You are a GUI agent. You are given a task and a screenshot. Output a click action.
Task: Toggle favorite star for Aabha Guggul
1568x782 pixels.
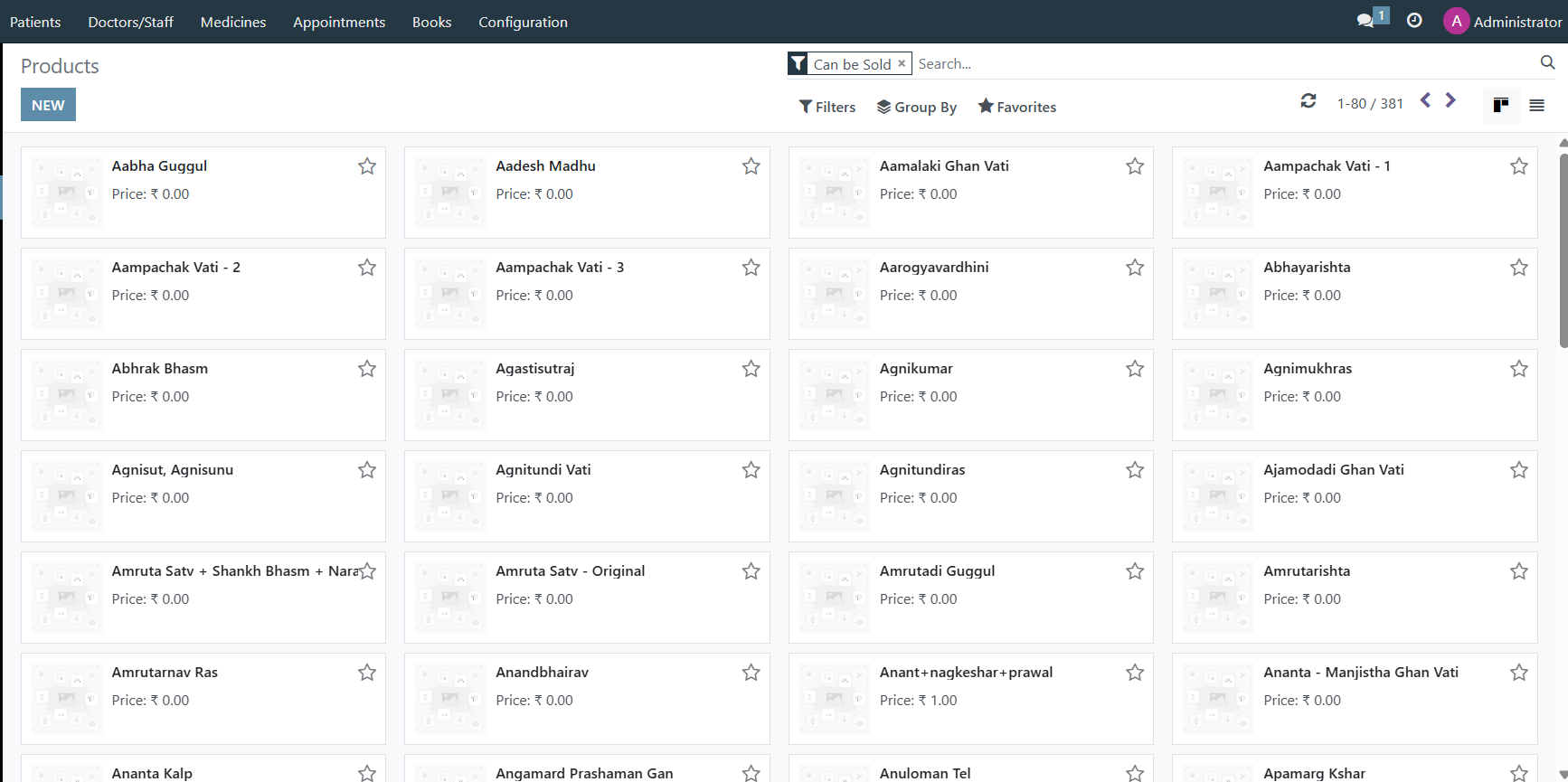[367, 166]
